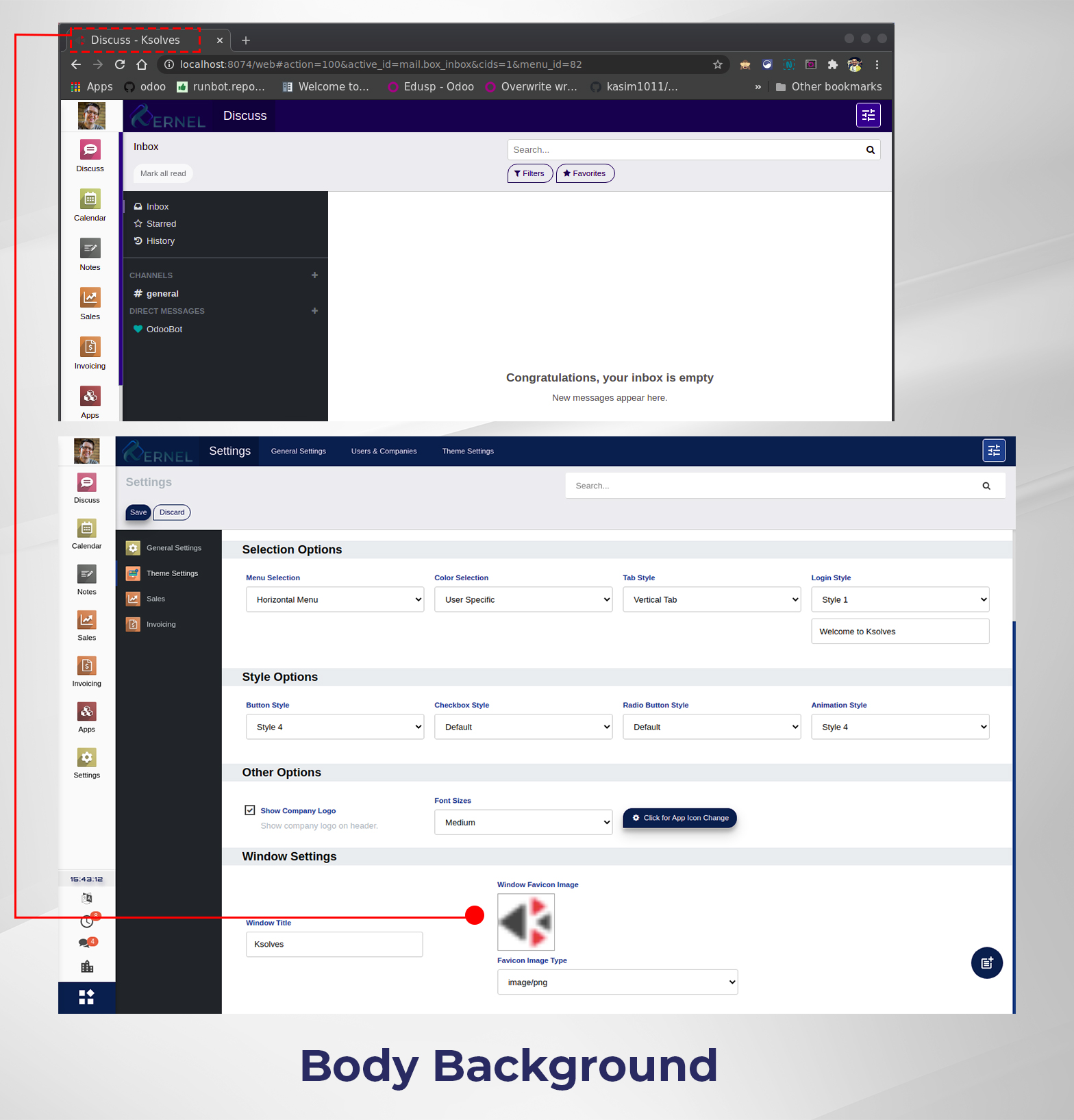The width and height of the screenshot is (1074, 1120).
Task: Open the Button Style dropdown
Action: coord(334,727)
